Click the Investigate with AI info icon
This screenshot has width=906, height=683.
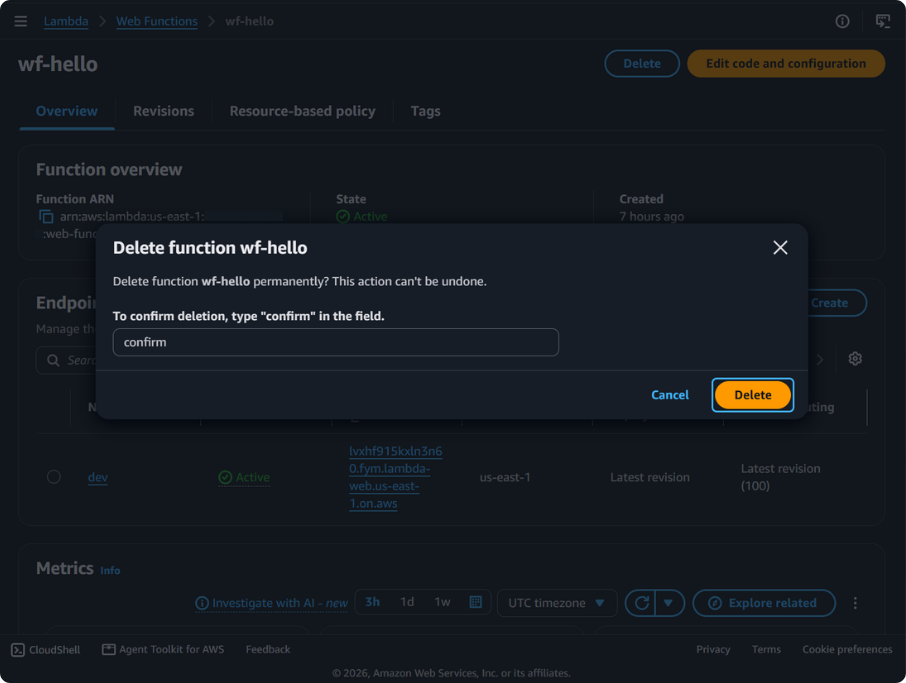click(202, 603)
